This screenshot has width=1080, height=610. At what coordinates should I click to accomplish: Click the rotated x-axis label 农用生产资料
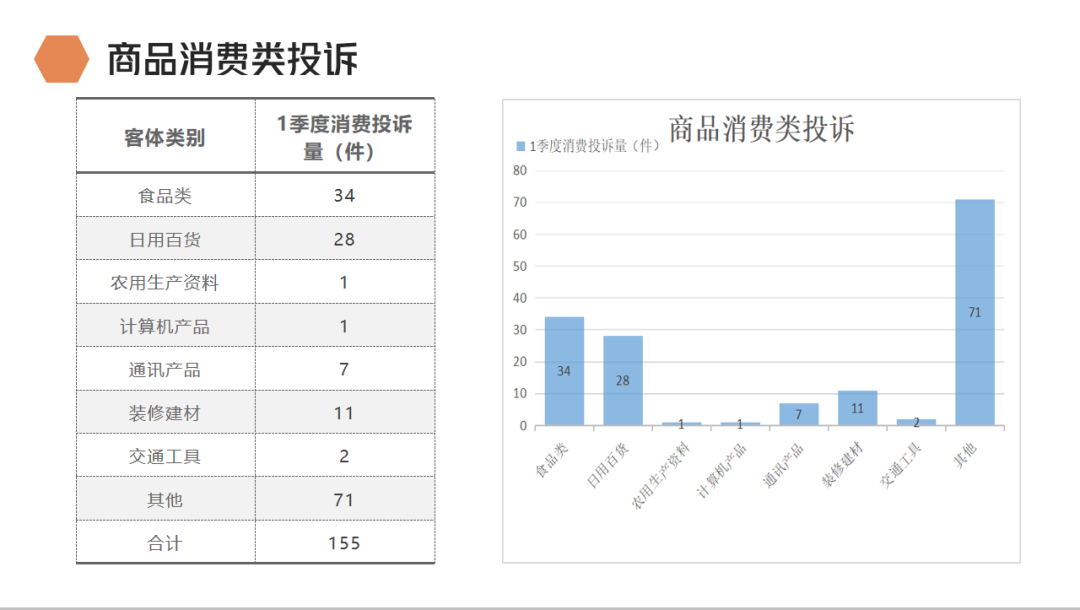[661, 476]
